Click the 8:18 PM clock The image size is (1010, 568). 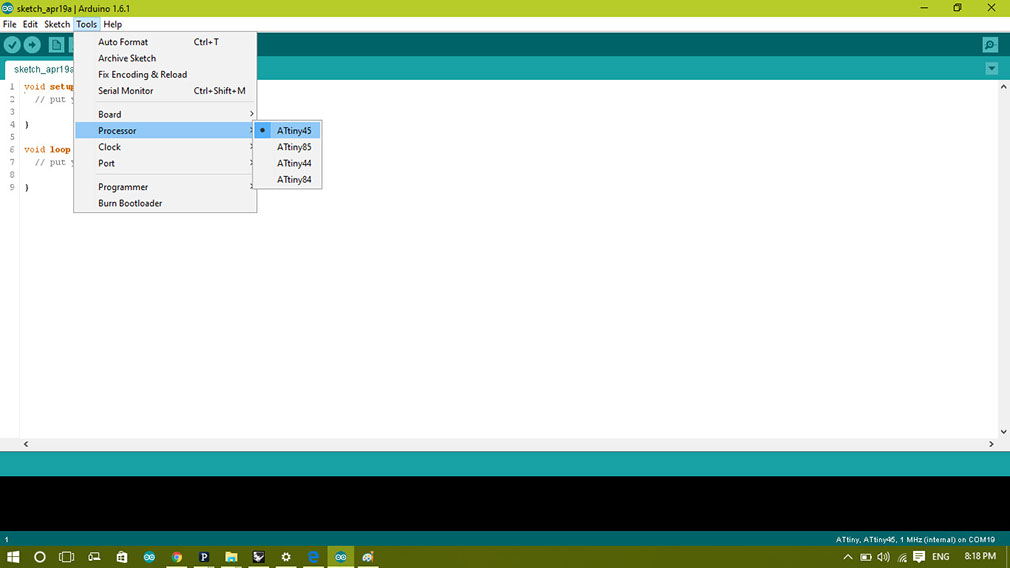click(980, 556)
